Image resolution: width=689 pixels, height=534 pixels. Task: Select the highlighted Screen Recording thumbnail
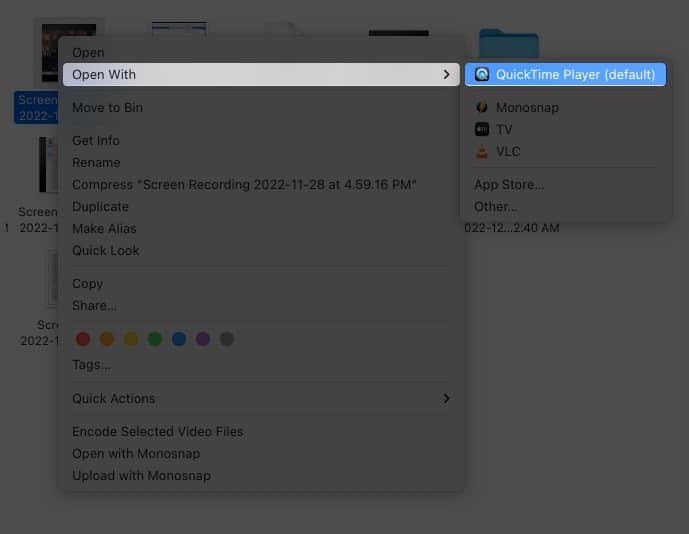49,53
